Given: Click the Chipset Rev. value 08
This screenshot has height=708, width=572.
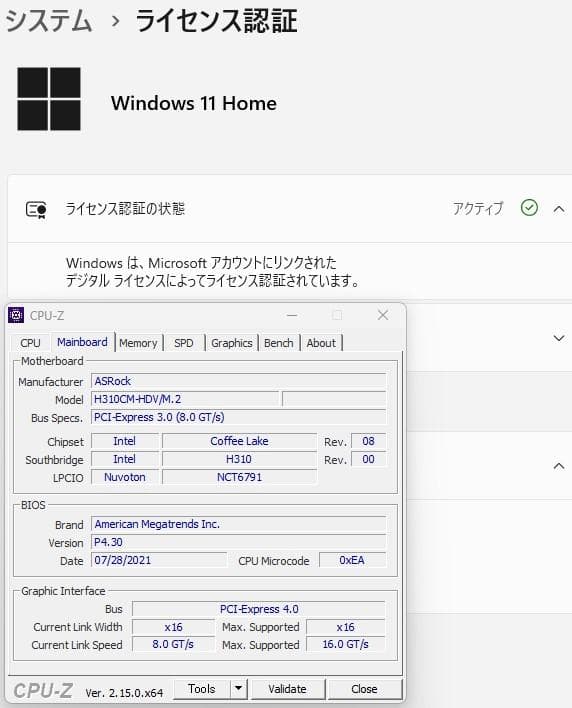Looking at the screenshot, I should coord(368,441).
